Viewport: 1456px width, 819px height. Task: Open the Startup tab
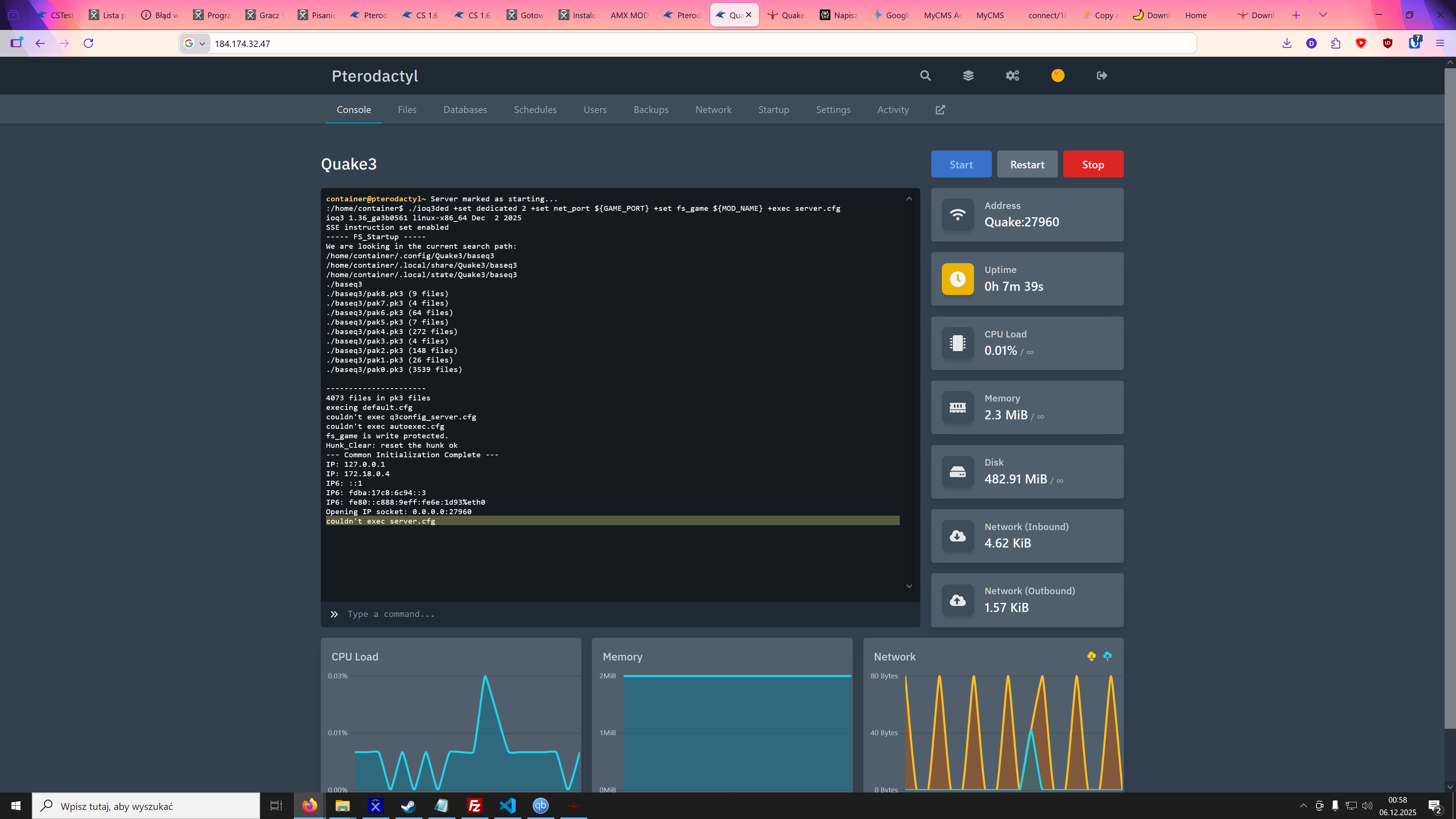[x=773, y=110]
